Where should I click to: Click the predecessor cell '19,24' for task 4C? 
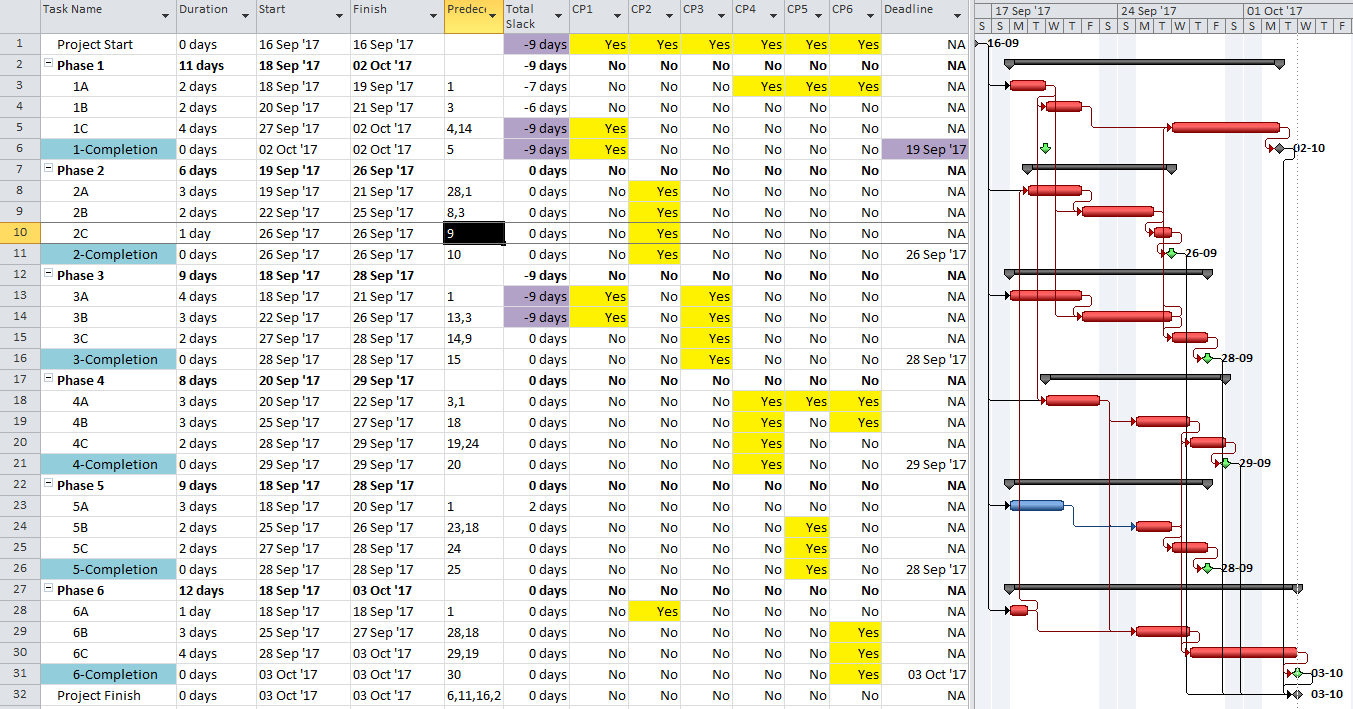(474, 443)
